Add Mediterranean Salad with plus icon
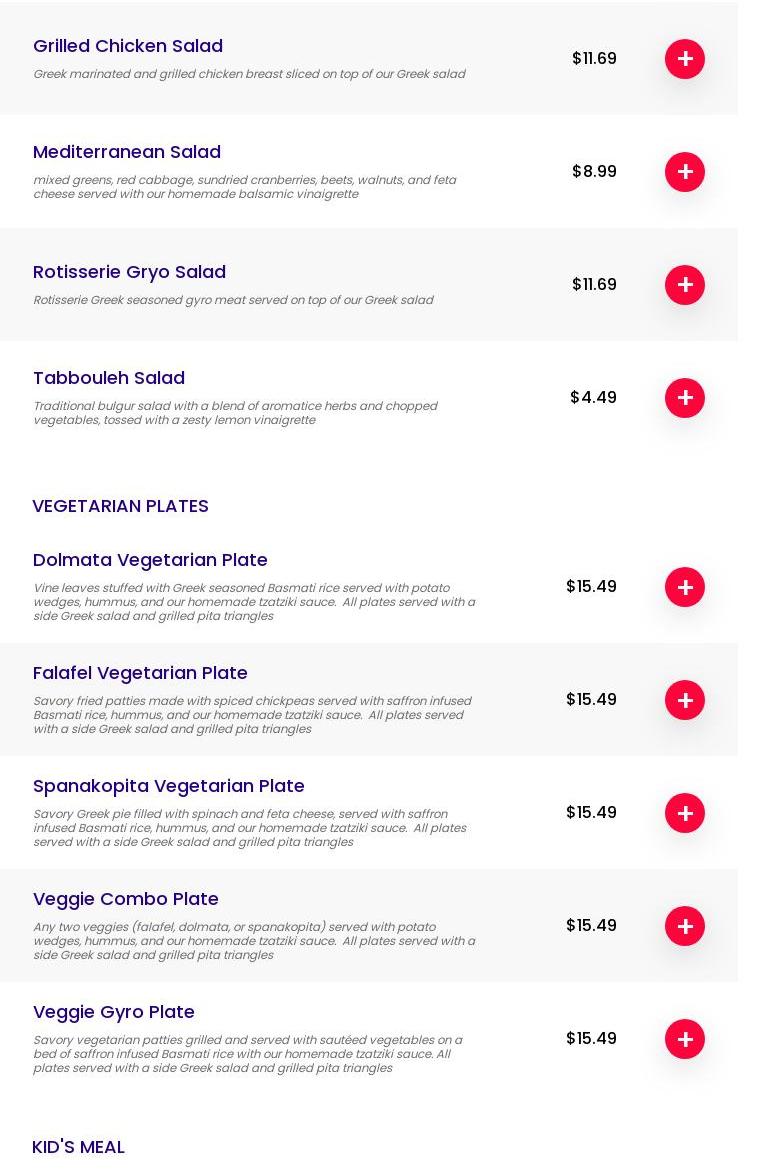This screenshot has height=1175, width=770. [x=685, y=172]
